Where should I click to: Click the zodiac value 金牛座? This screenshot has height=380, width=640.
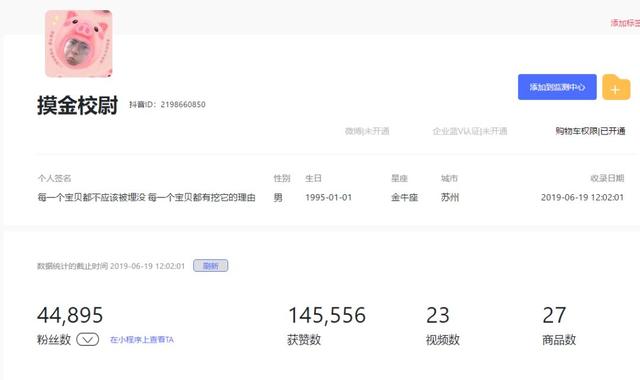click(404, 198)
